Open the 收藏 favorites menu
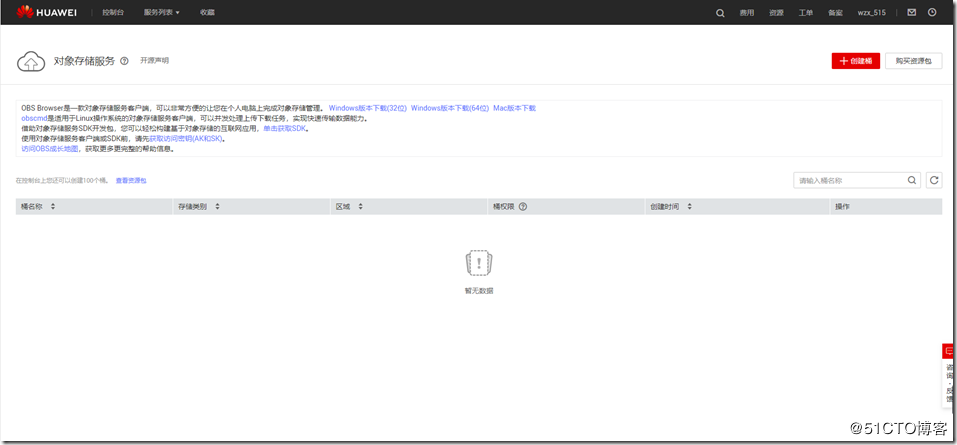957x445 pixels. [x=208, y=12]
